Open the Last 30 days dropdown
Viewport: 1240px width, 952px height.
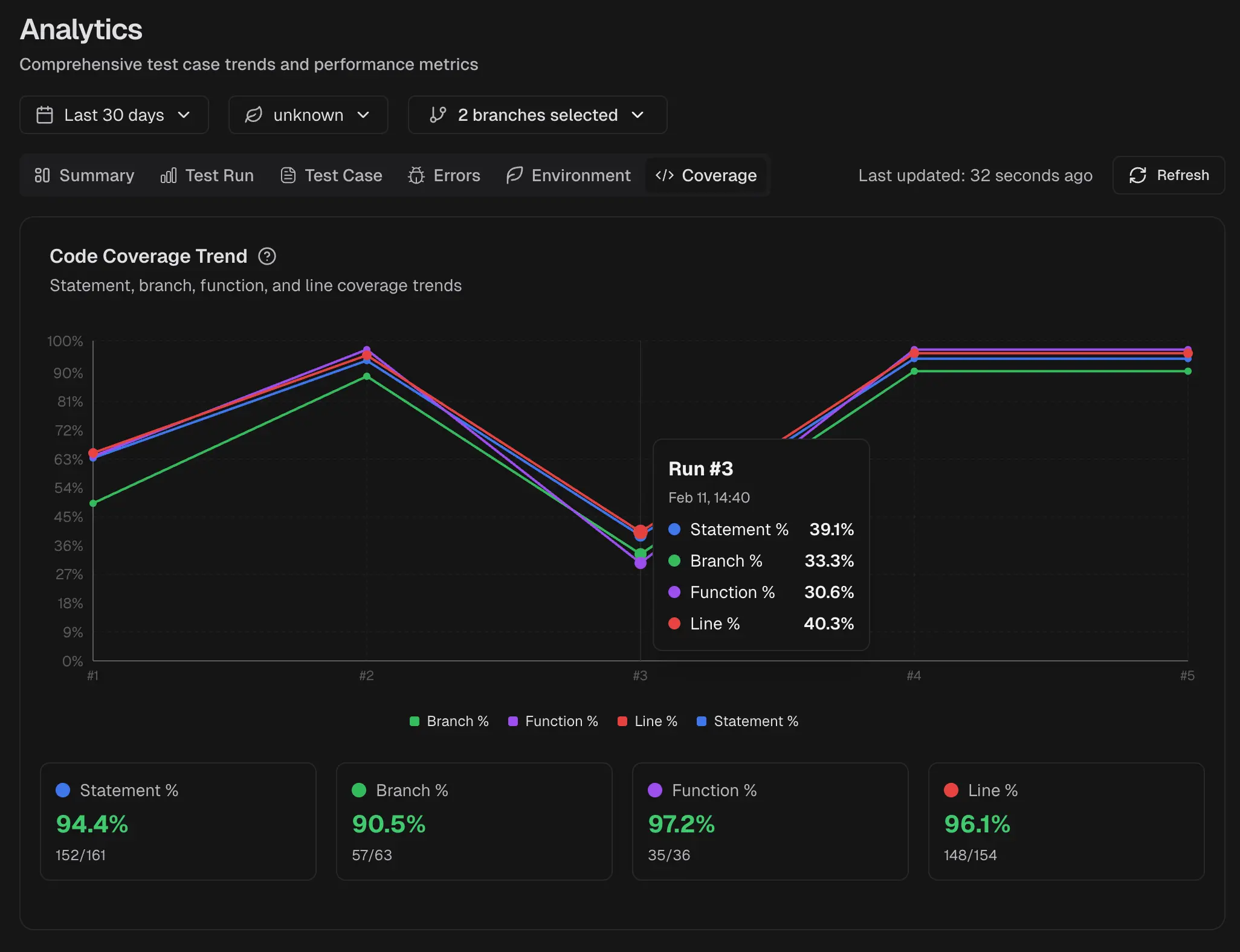(x=114, y=115)
